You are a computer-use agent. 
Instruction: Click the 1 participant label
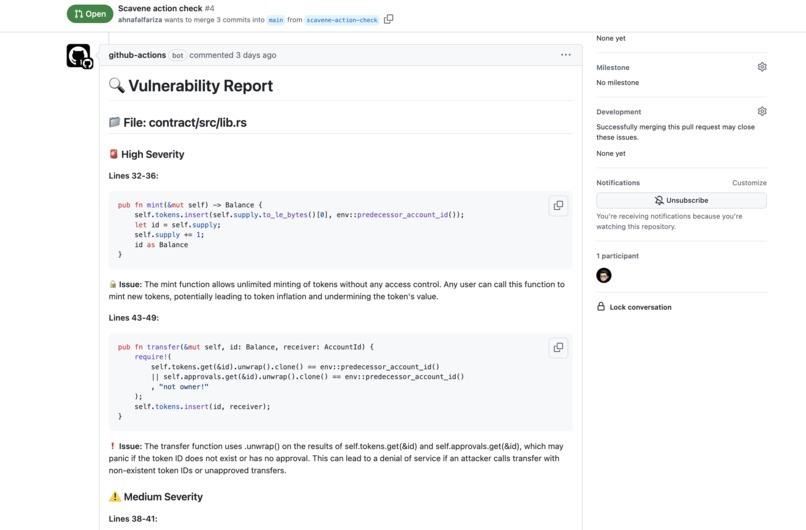617,255
